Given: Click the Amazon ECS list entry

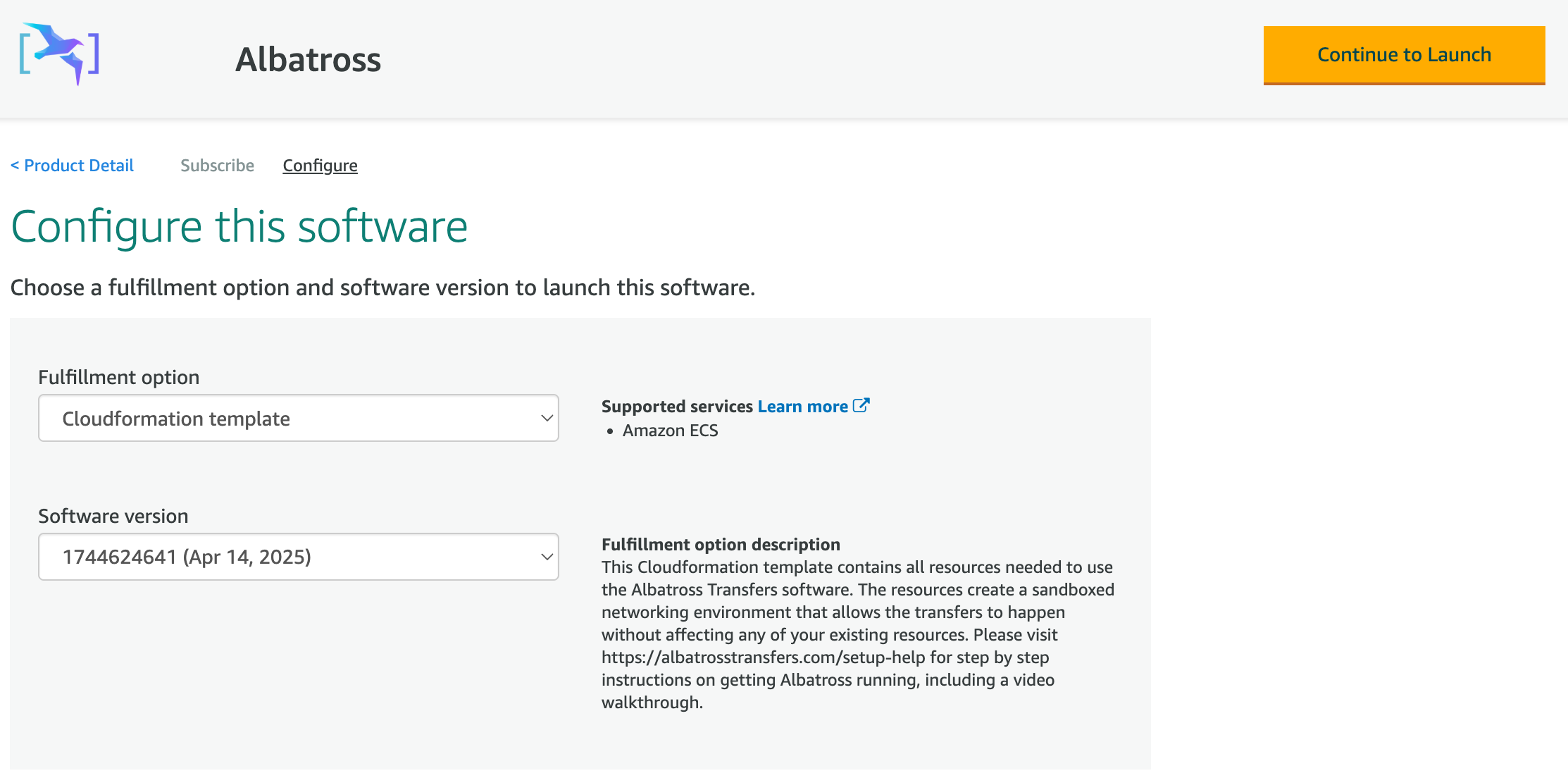Looking at the screenshot, I should [670, 431].
